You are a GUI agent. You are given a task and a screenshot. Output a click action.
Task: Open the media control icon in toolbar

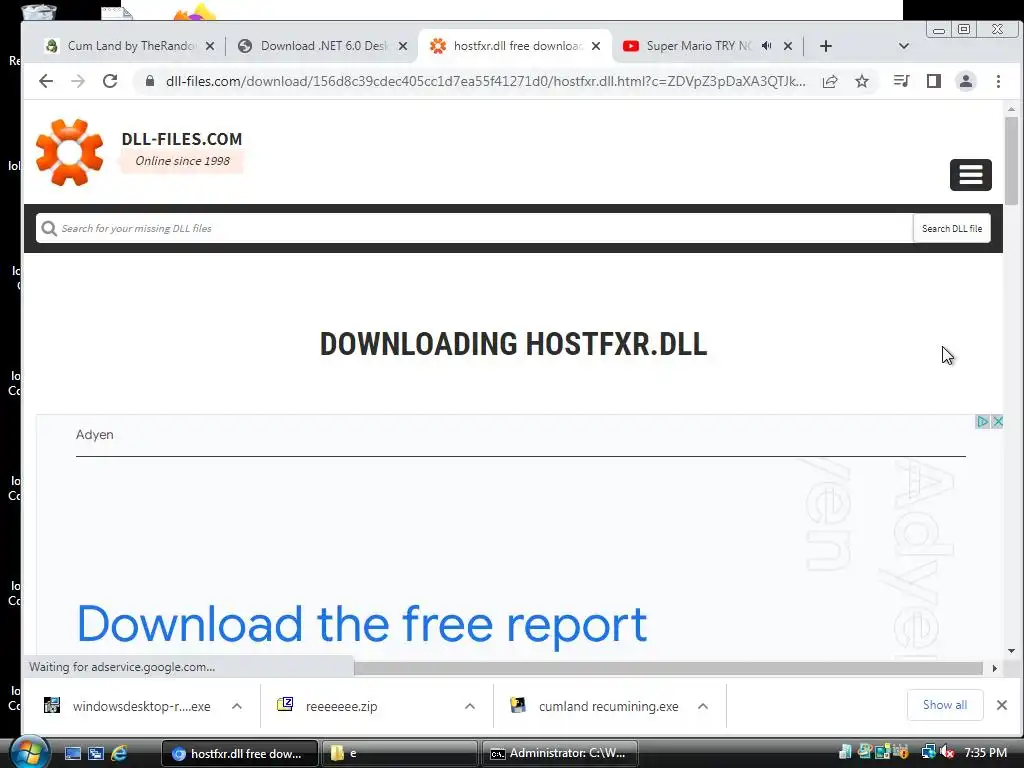click(901, 81)
